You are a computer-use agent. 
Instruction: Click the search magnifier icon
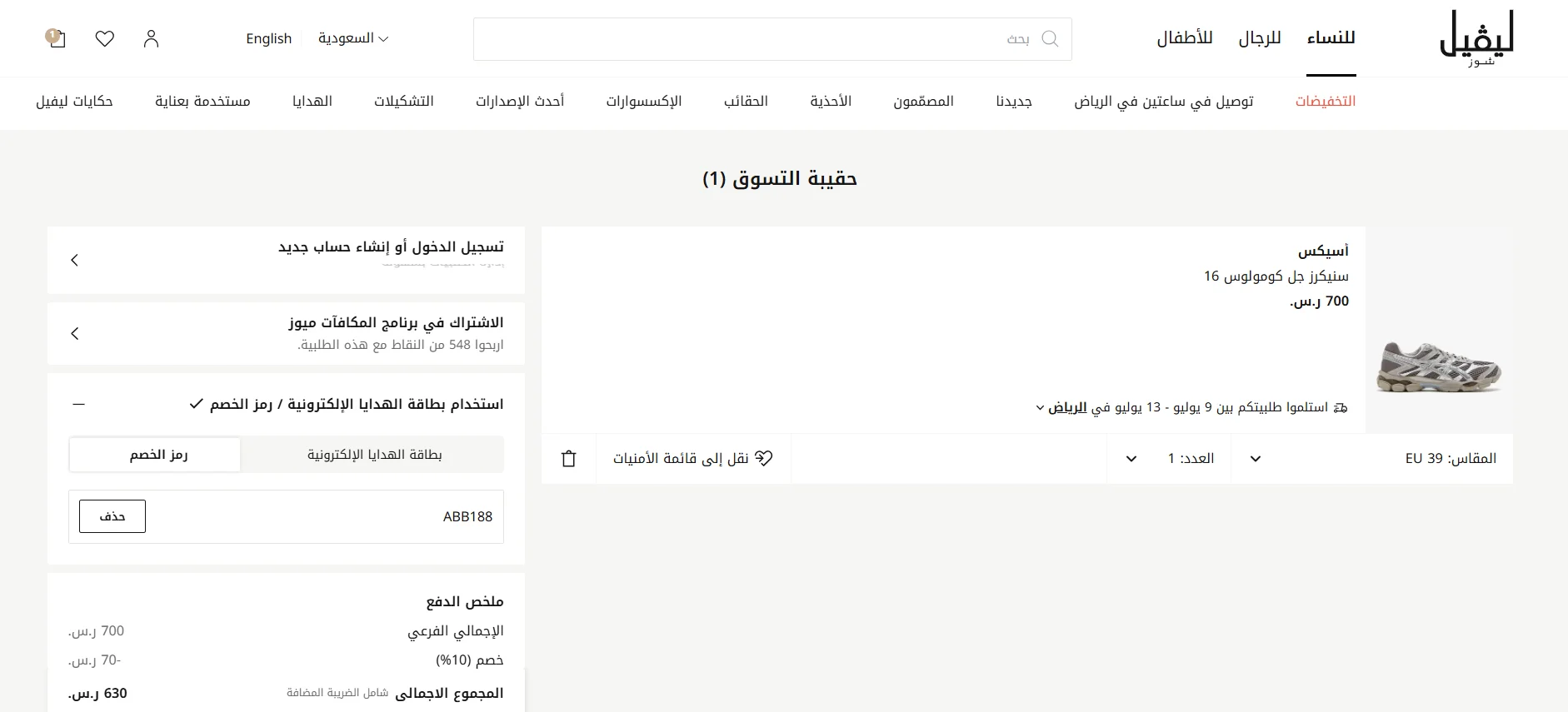1050,39
